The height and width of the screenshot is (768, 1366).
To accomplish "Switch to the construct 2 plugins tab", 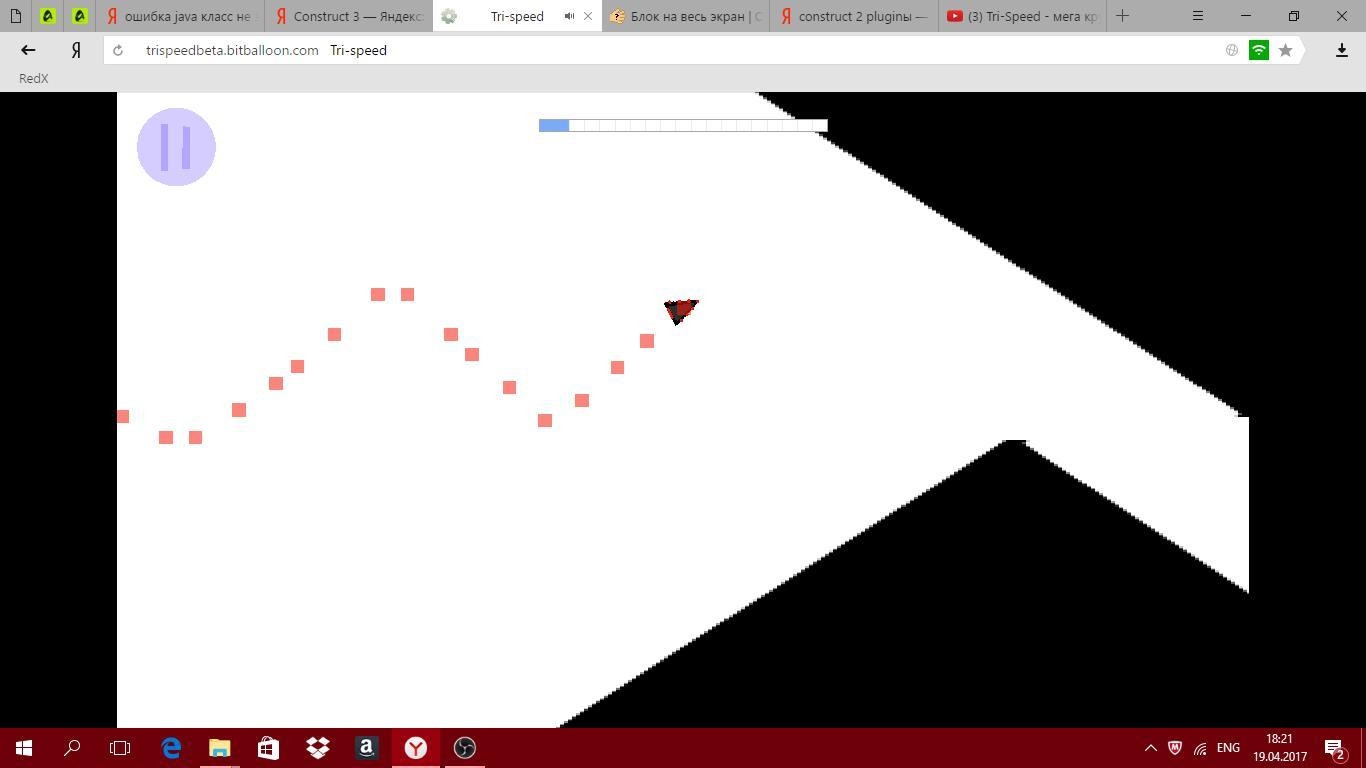I will coord(853,16).
